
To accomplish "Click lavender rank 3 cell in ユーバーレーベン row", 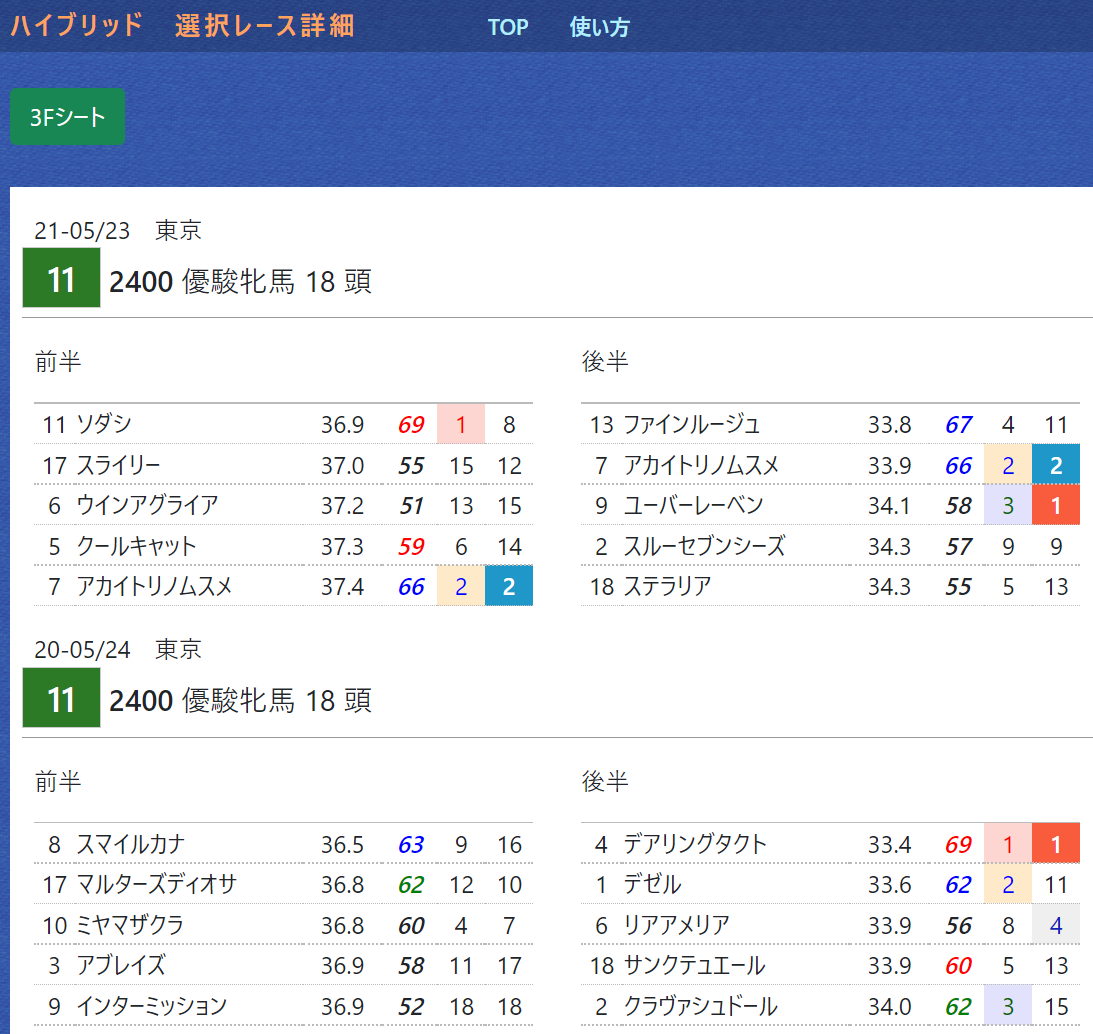I will (x=1008, y=505).
